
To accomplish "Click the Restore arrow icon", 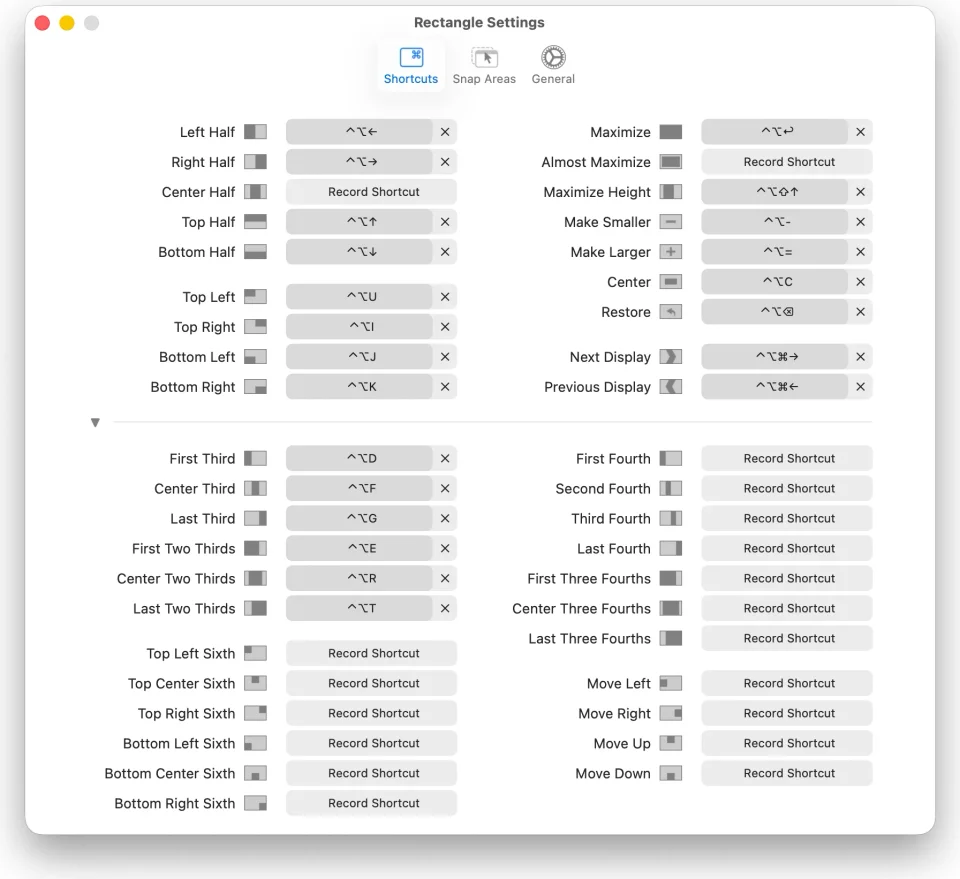I will (670, 312).
